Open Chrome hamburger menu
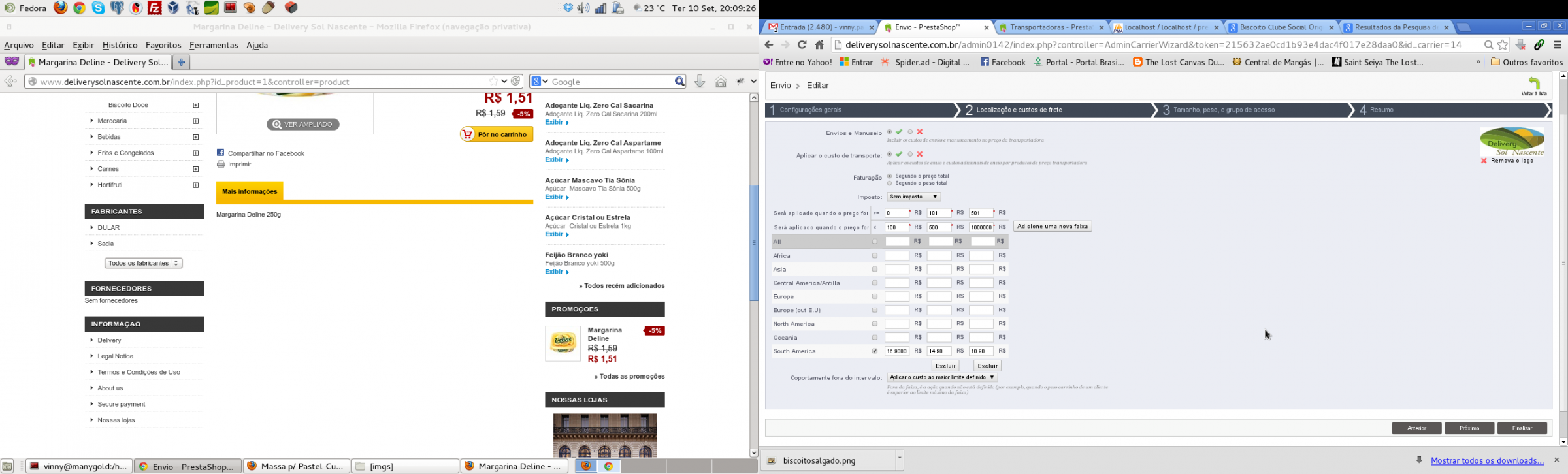 1558,45
